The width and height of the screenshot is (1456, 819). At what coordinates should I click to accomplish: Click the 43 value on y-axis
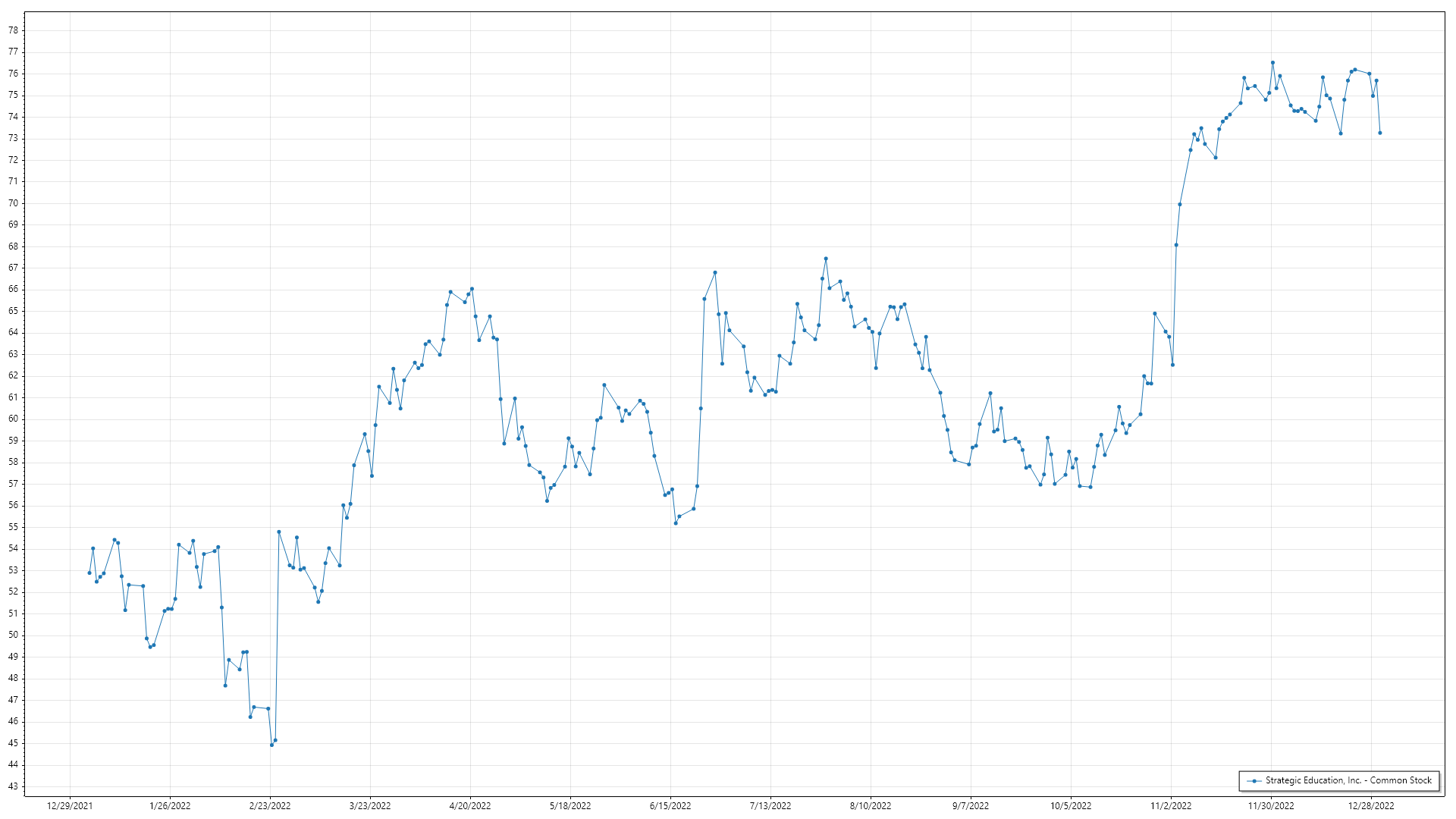coord(13,786)
